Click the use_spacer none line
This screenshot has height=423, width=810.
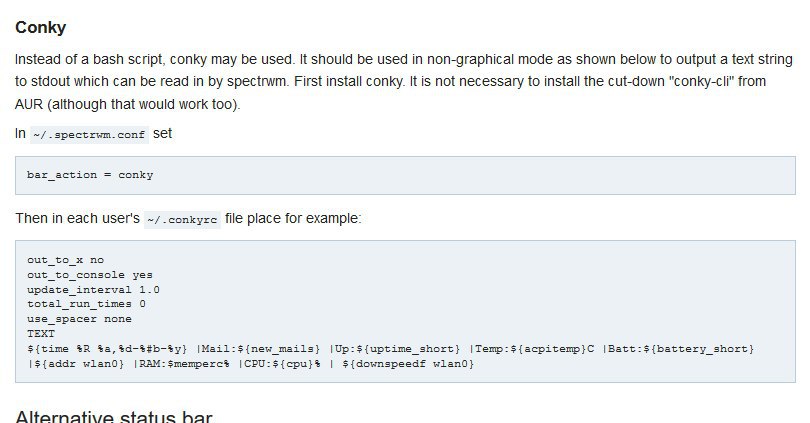click(79, 319)
